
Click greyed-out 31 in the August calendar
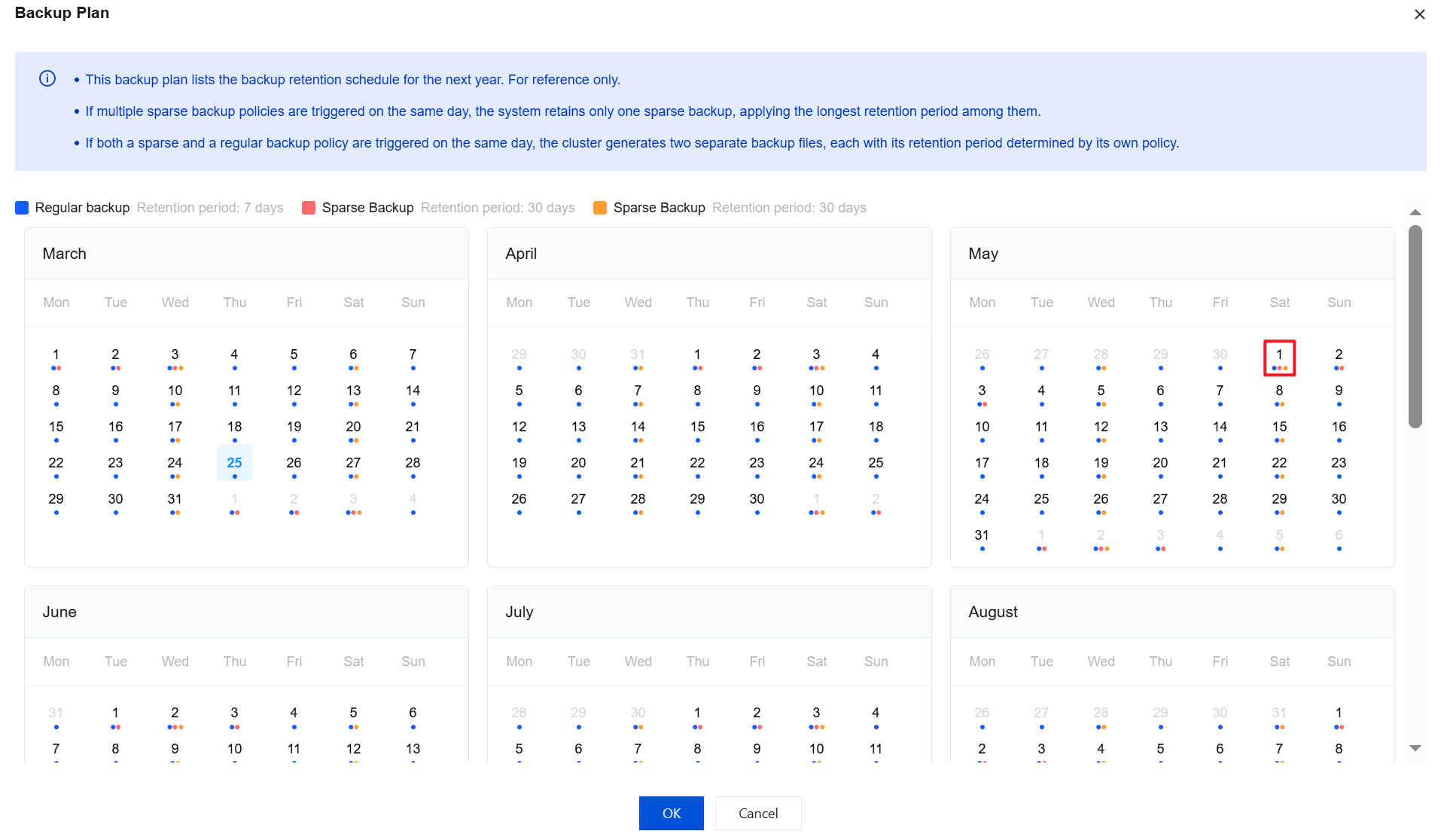(x=1280, y=713)
